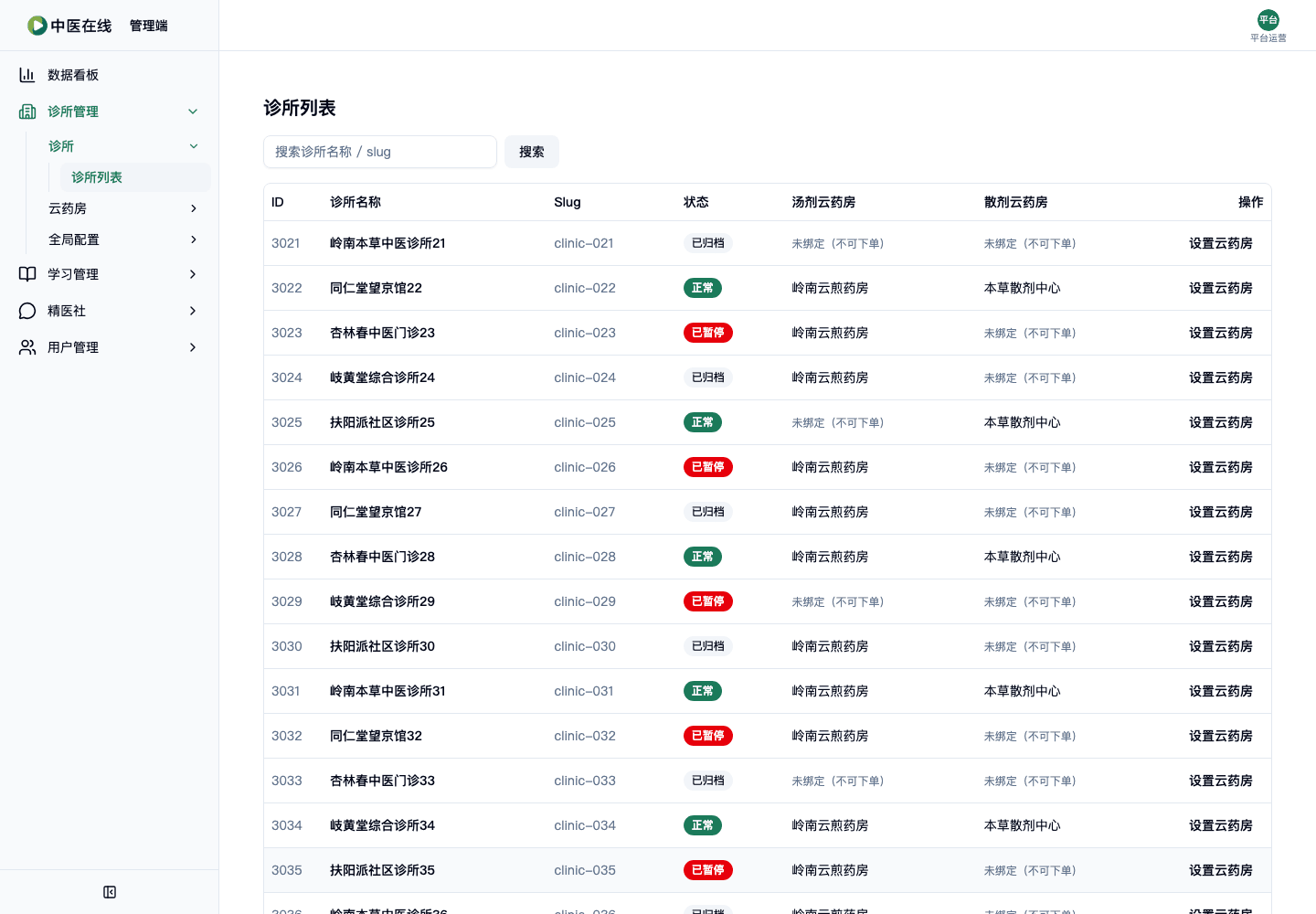The width and height of the screenshot is (1316, 914).
Task: Open the 用户管理 menu item
Action: click(x=110, y=347)
